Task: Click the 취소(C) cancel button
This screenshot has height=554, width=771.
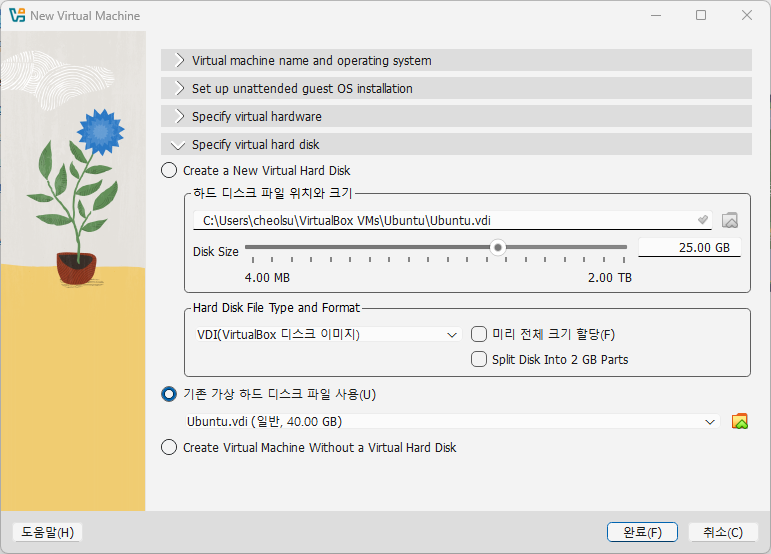Action: (722, 532)
